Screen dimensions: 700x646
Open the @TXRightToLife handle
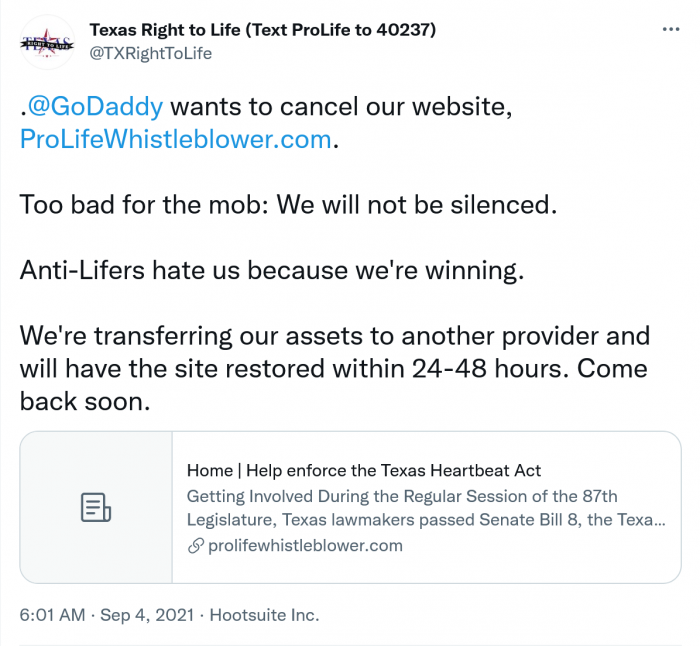[151, 53]
